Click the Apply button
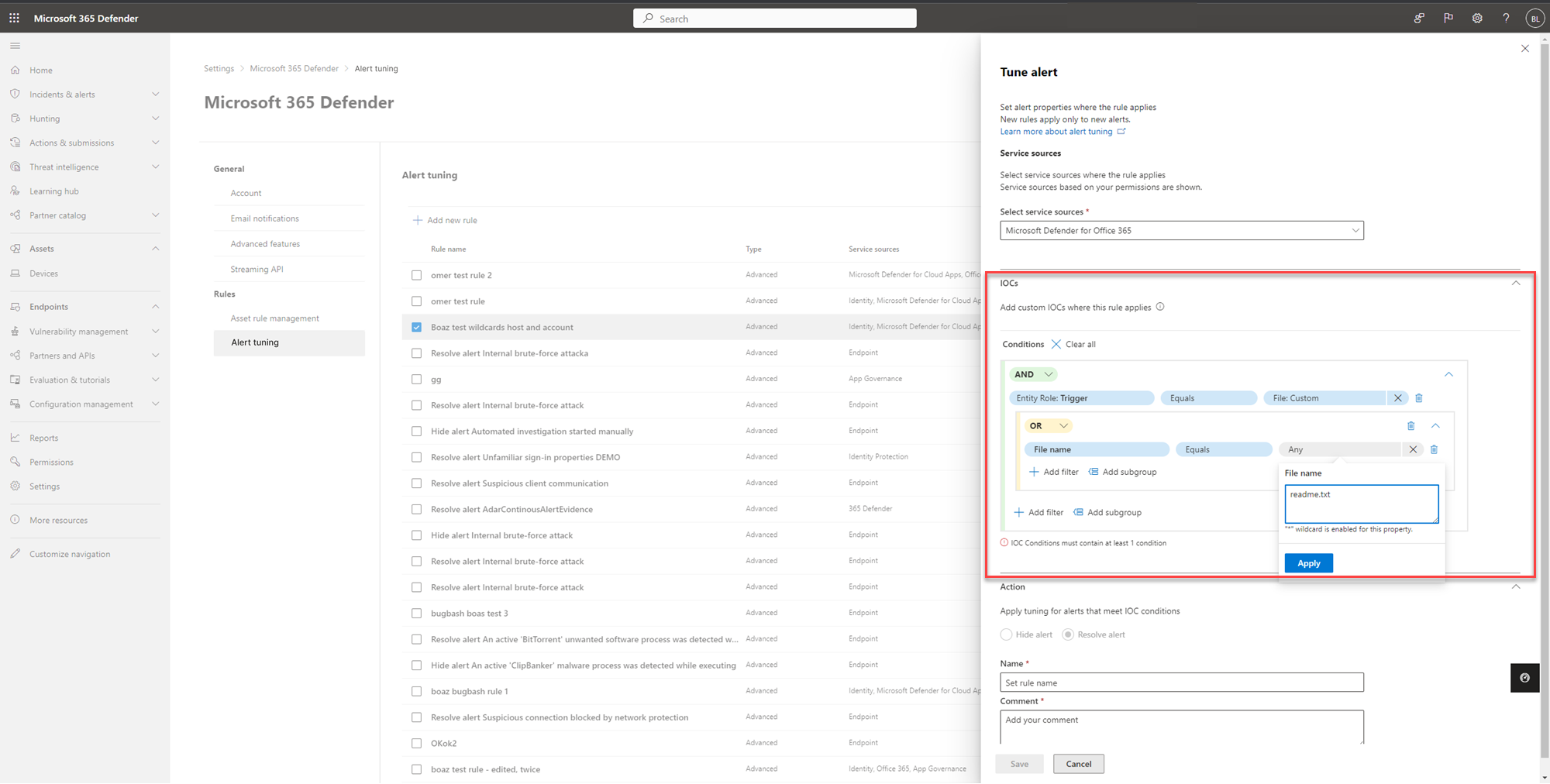The image size is (1550, 784). pos(1308,563)
